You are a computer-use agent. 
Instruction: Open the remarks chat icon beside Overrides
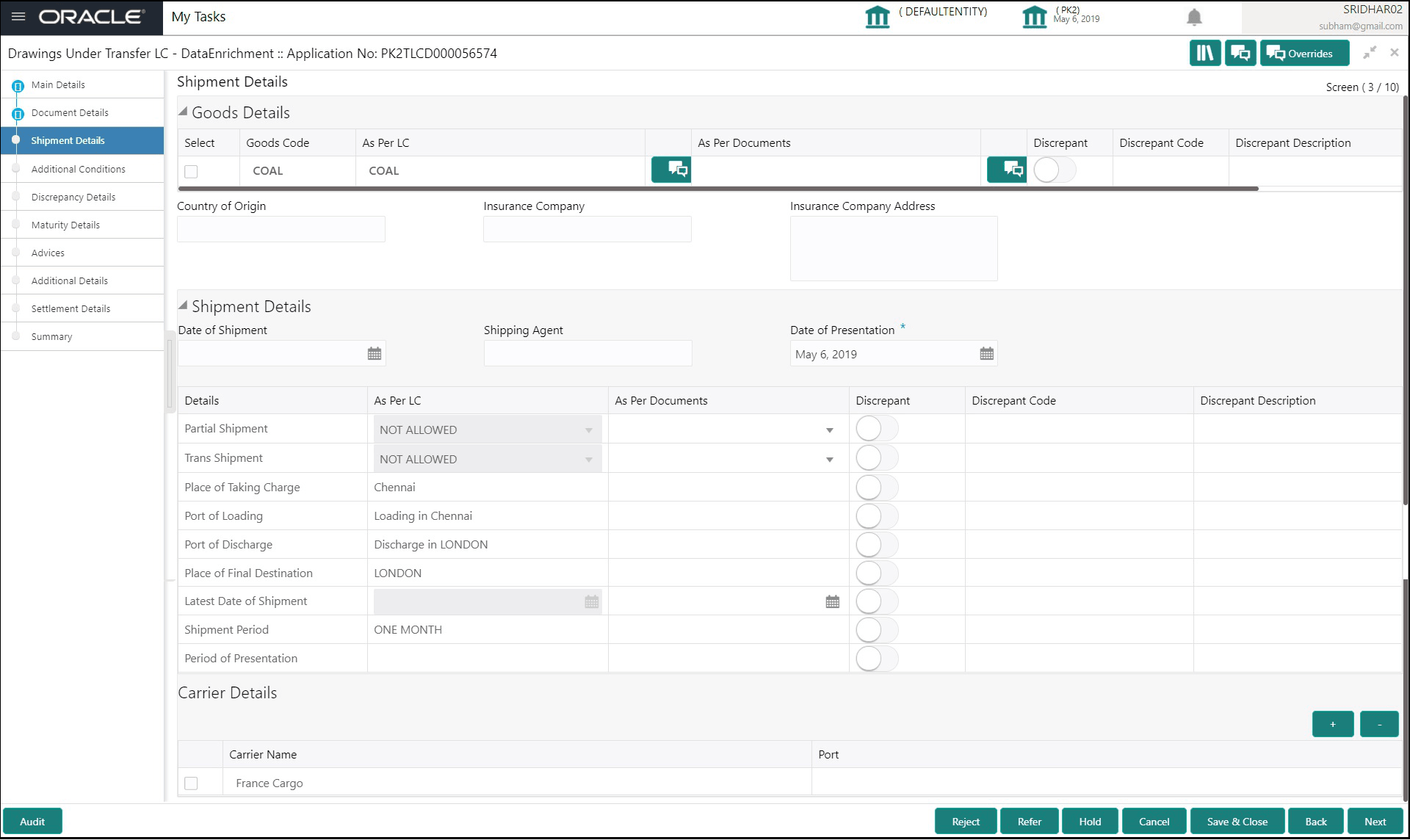1240,52
